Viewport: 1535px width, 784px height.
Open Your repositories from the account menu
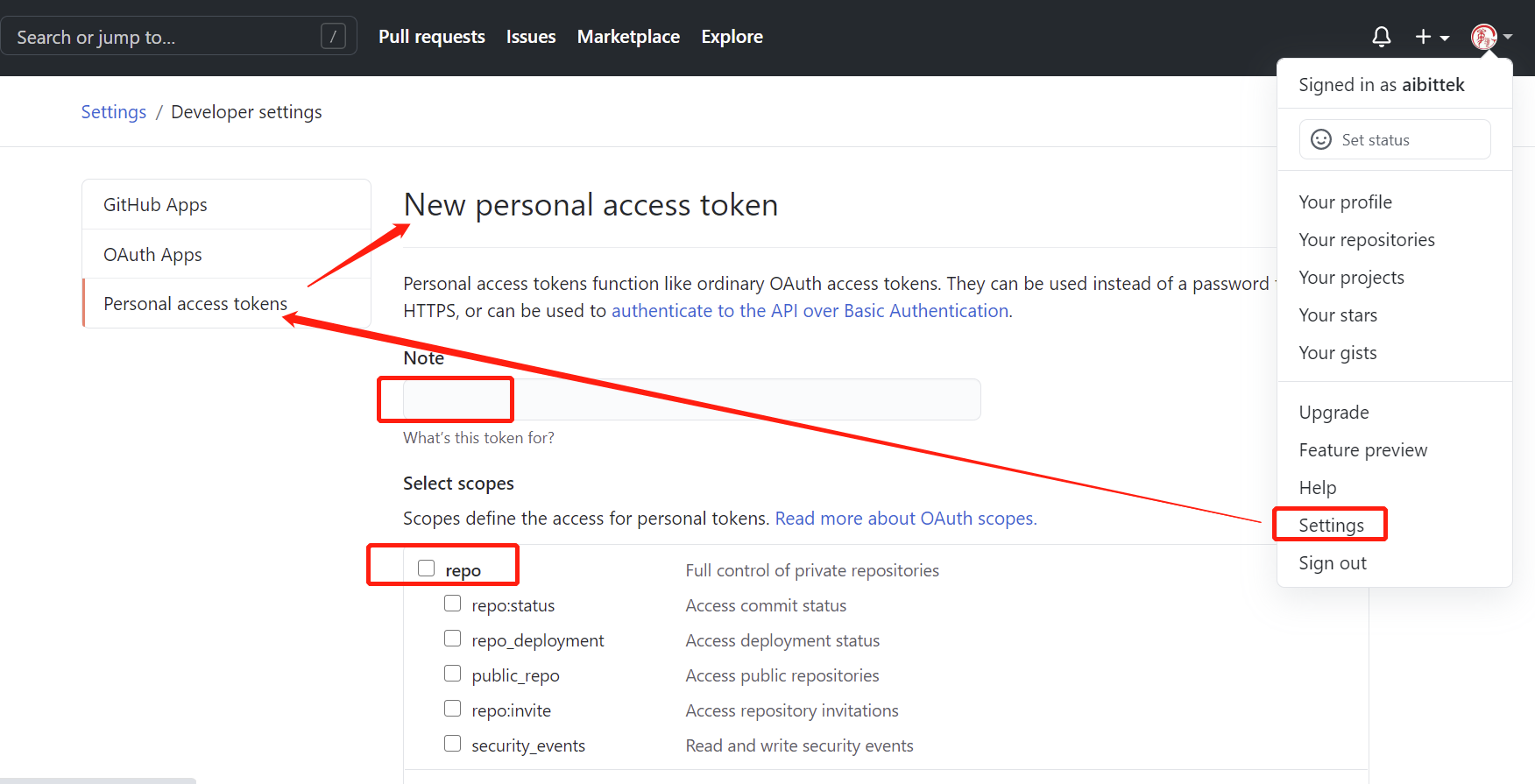point(1367,239)
